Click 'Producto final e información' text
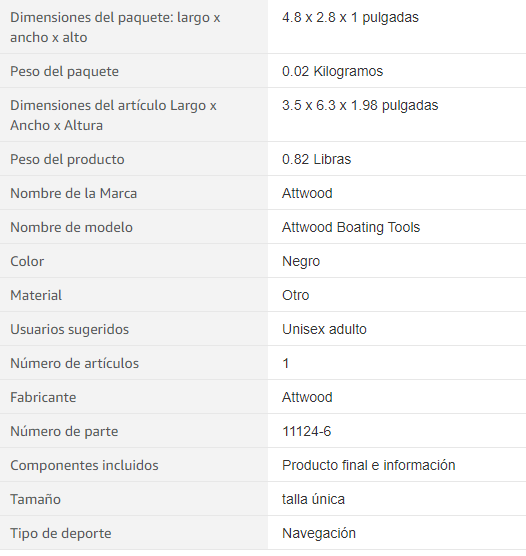This screenshot has height=556, width=526. pyautogui.click(x=369, y=465)
